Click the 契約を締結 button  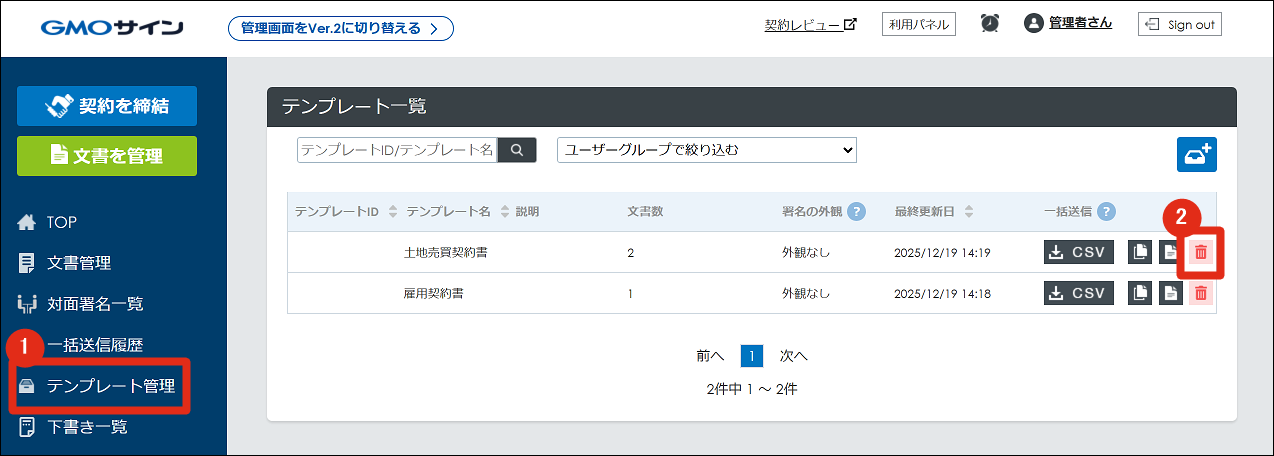point(107,106)
